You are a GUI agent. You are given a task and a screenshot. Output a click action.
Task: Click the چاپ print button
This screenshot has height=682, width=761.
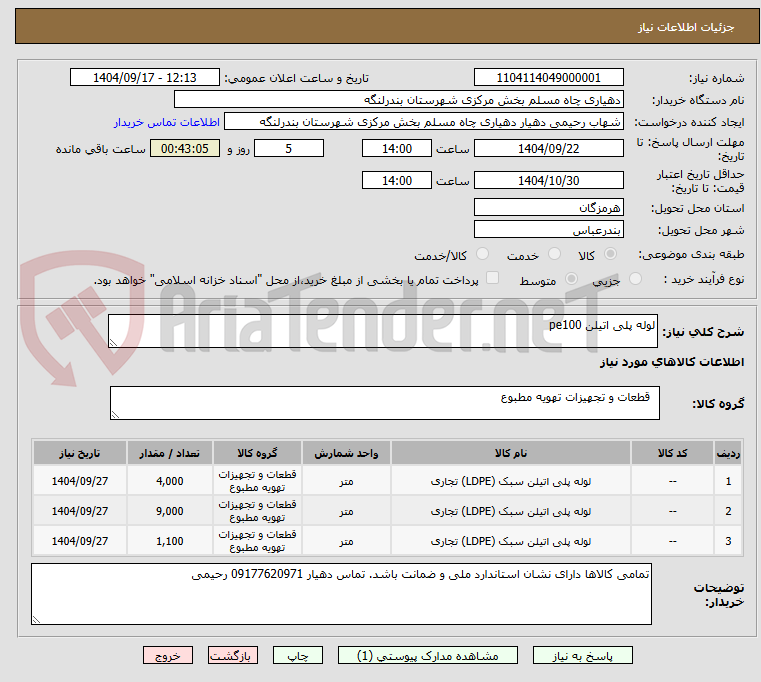tap(298, 655)
